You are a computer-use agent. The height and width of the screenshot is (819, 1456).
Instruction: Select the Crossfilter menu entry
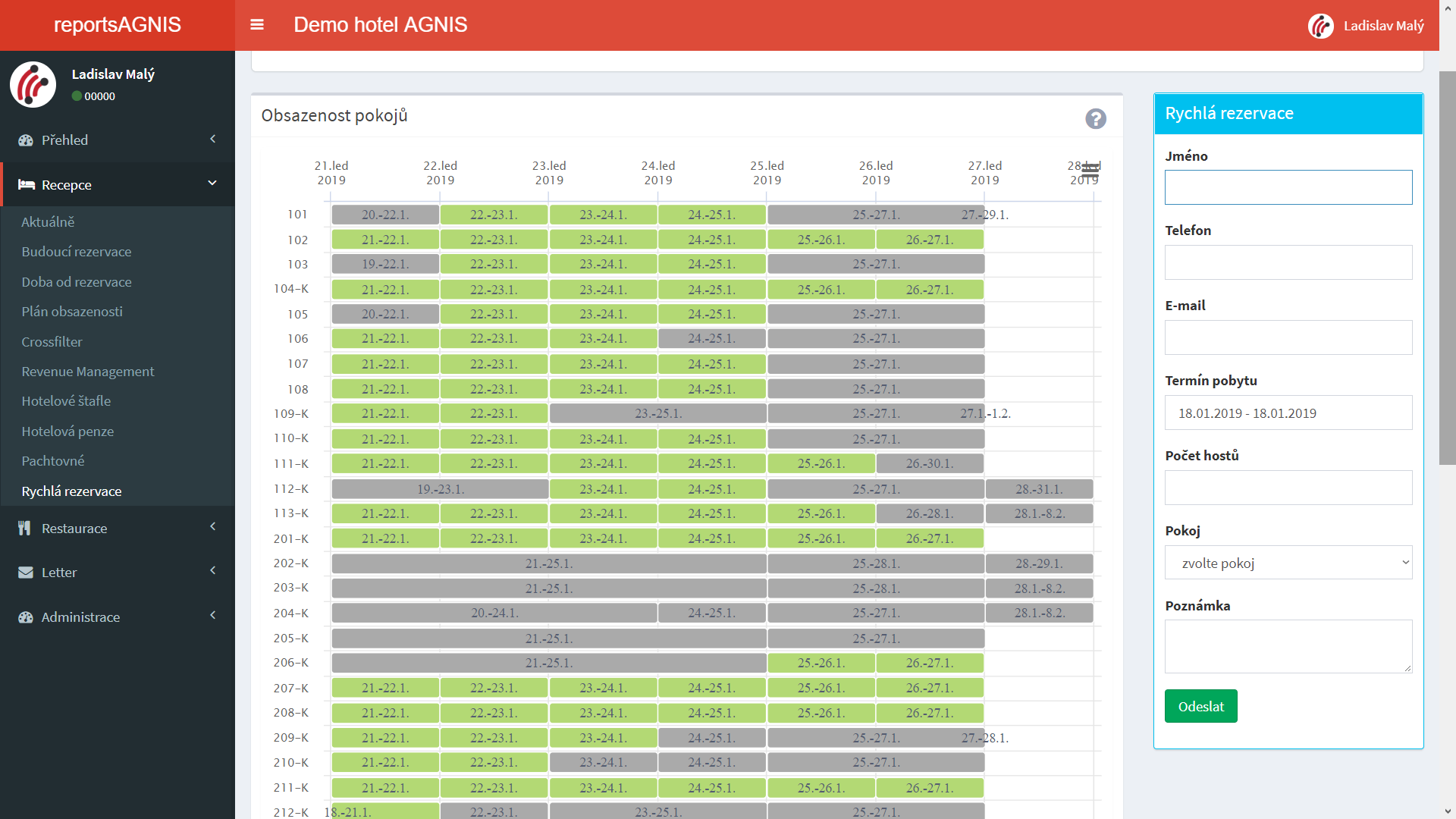coord(52,342)
